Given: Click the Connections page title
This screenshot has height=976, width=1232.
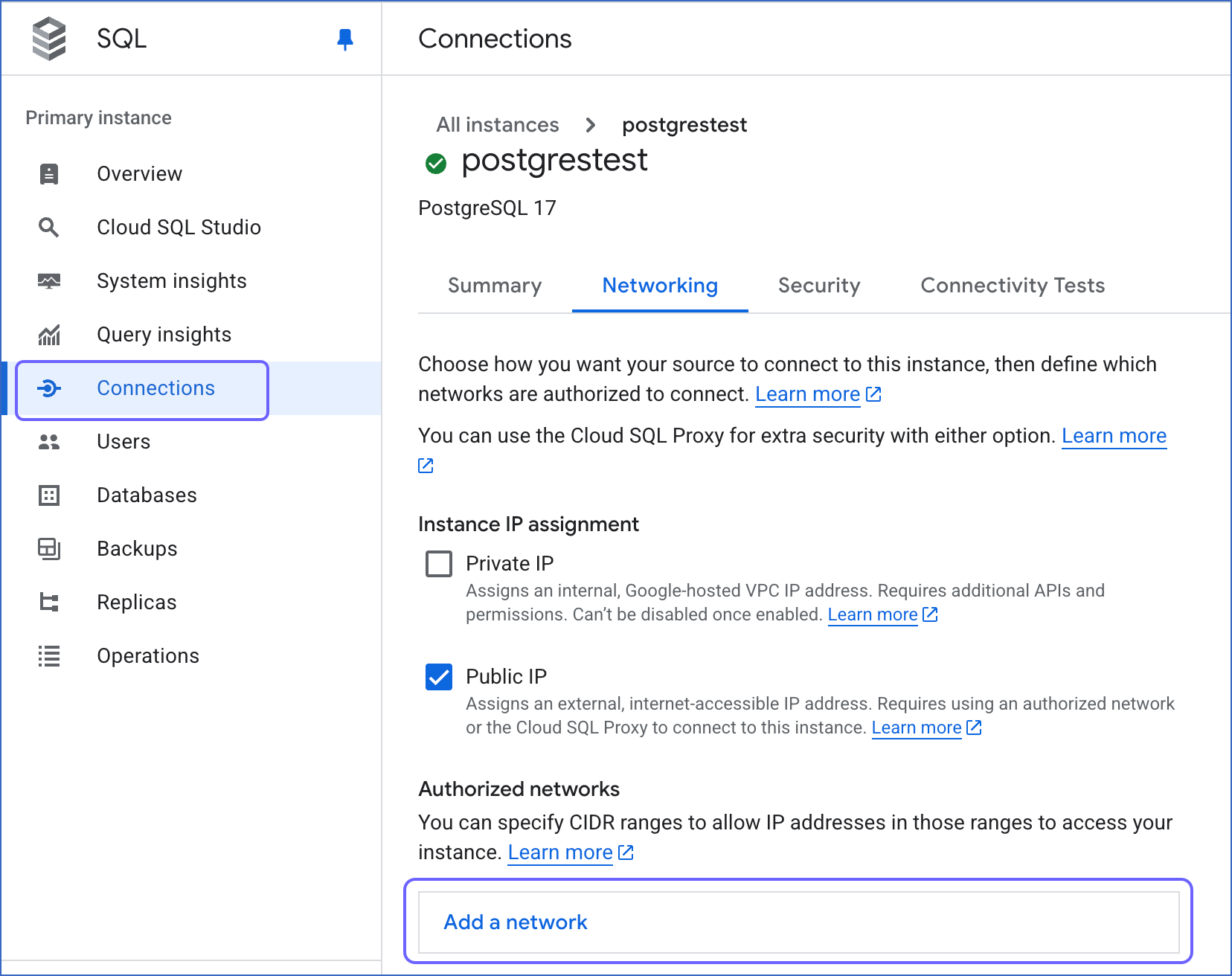Looking at the screenshot, I should tap(495, 39).
